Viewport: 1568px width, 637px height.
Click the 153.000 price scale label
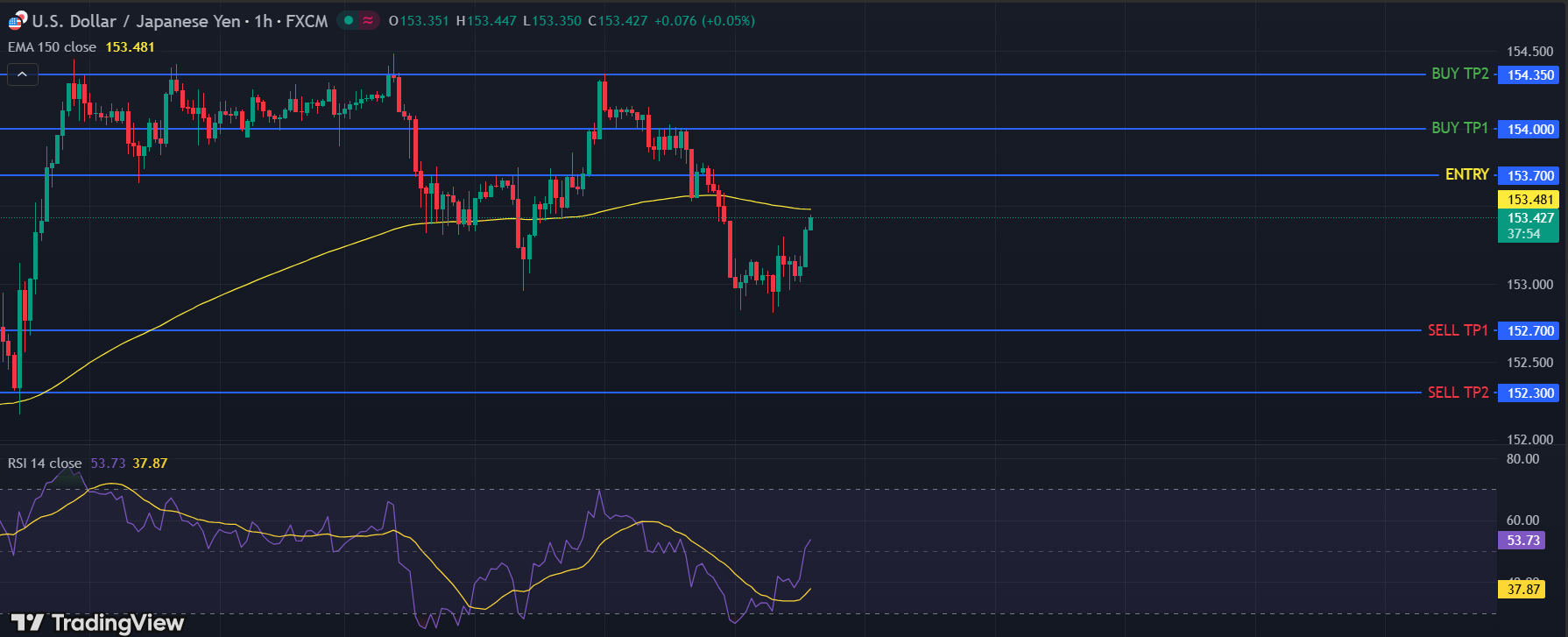[1529, 285]
